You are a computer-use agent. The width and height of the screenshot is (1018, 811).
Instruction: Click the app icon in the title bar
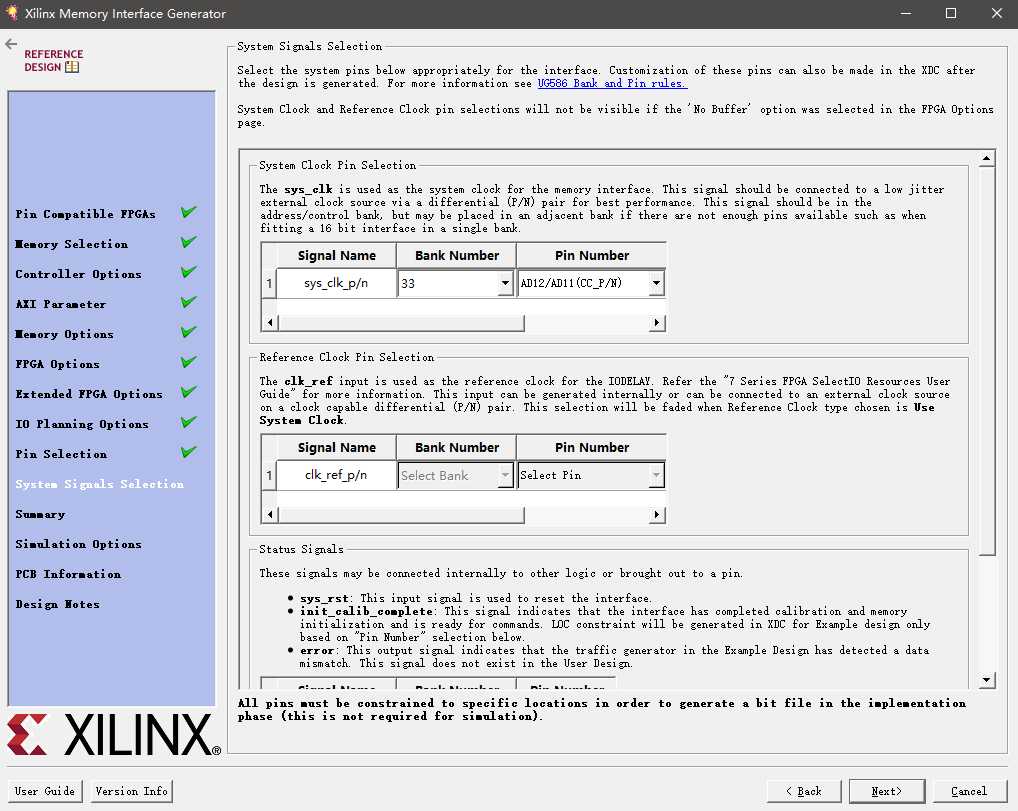pos(11,12)
